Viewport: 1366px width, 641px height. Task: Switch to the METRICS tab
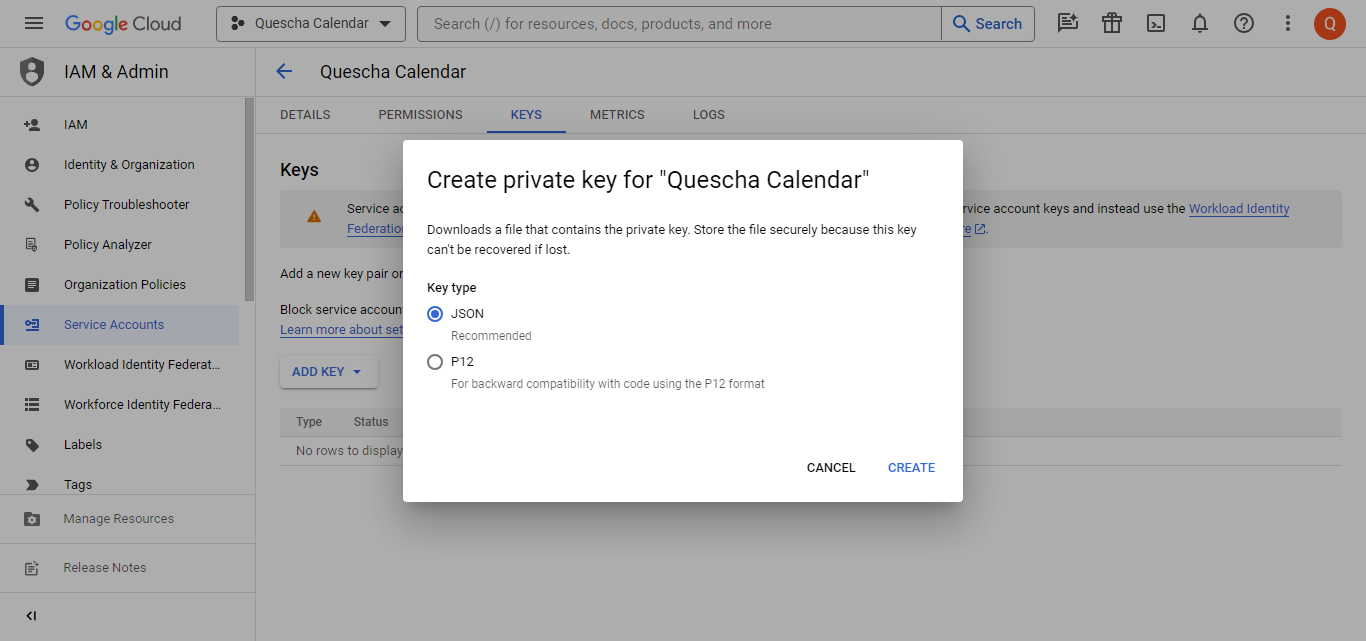[x=617, y=115]
